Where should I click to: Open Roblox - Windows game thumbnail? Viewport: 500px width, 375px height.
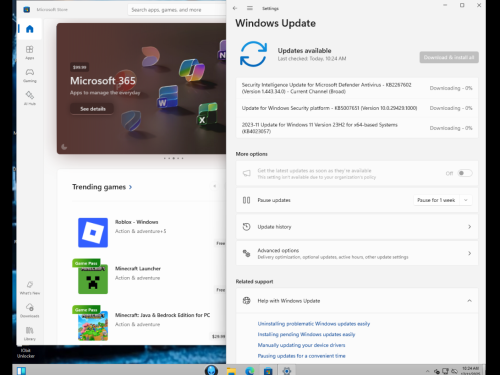[93, 233]
